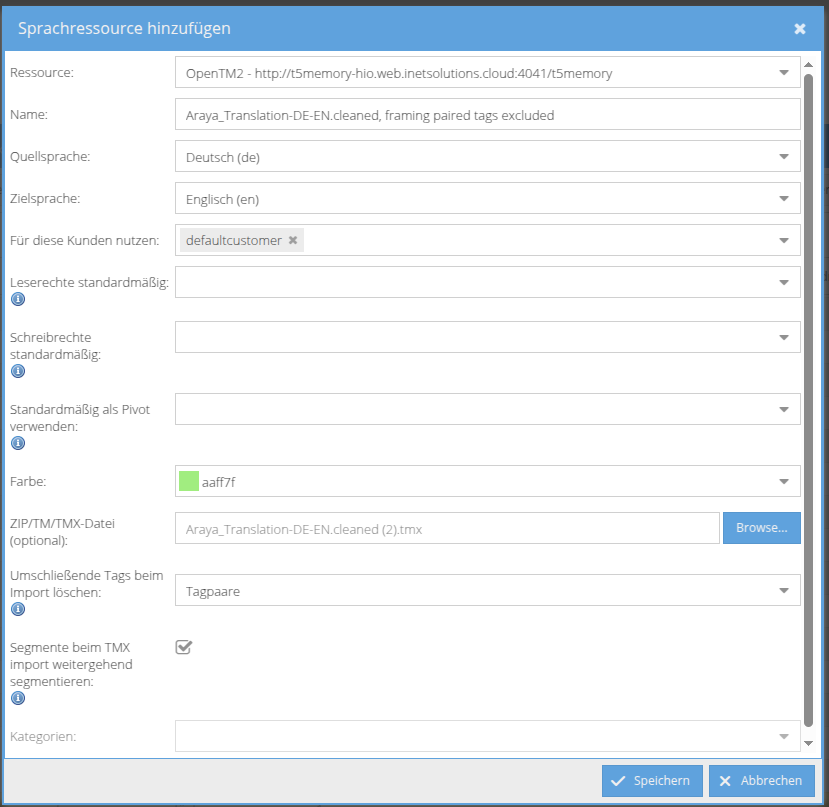Click into the Name text field
Viewport: 829px width, 807px height.
[x=487, y=115]
